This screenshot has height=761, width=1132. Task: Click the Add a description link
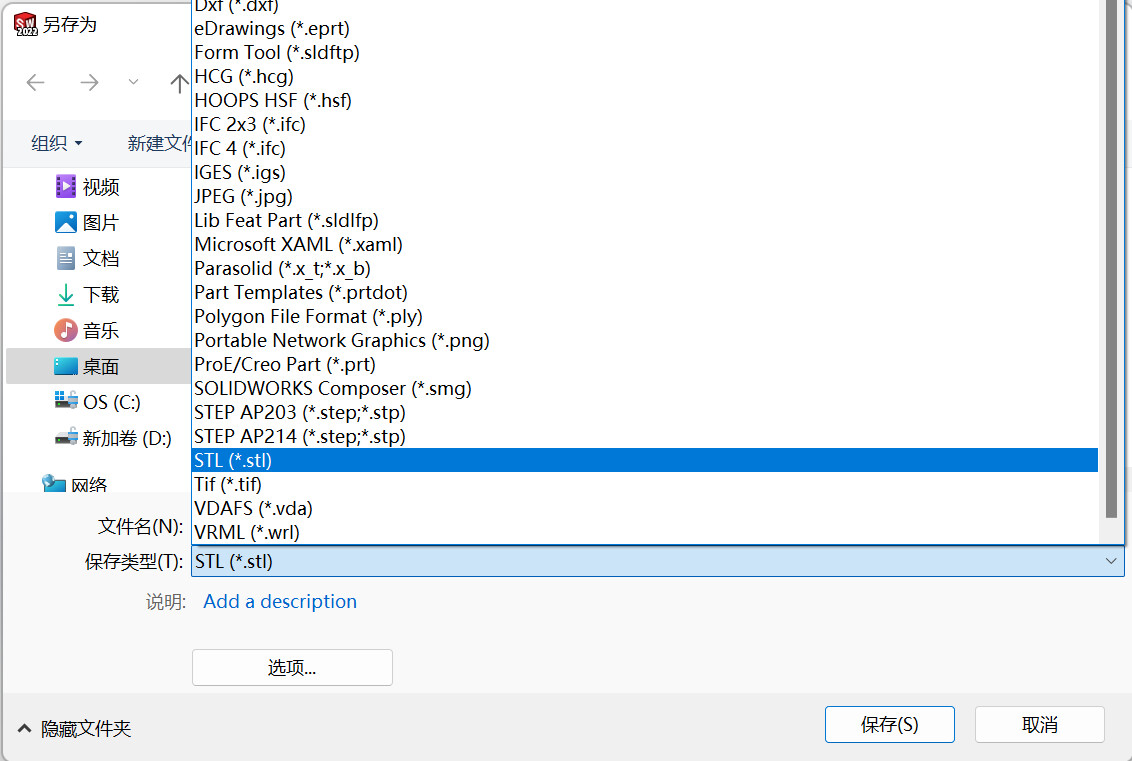point(280,601)
